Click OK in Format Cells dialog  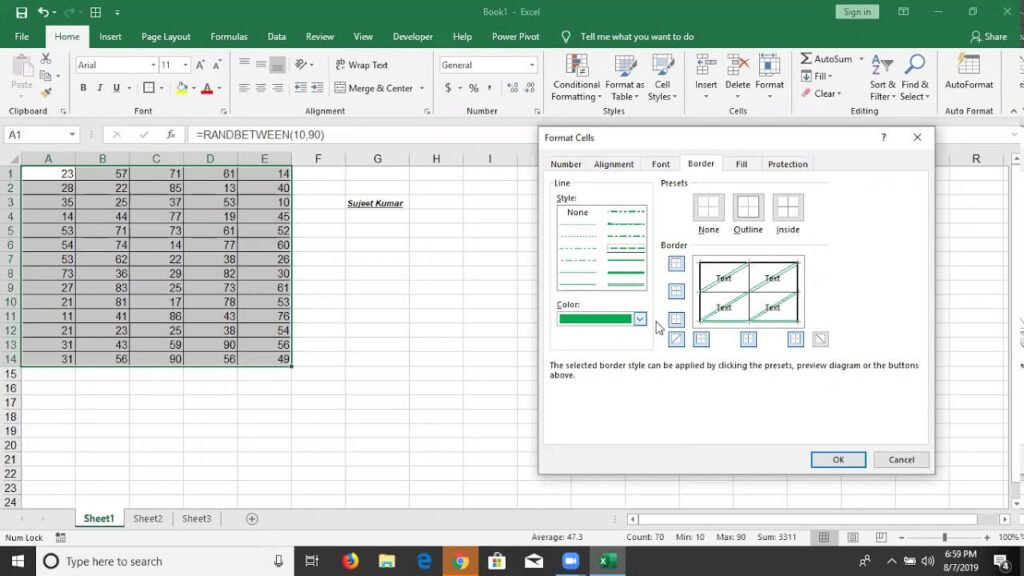pos(838,460)
